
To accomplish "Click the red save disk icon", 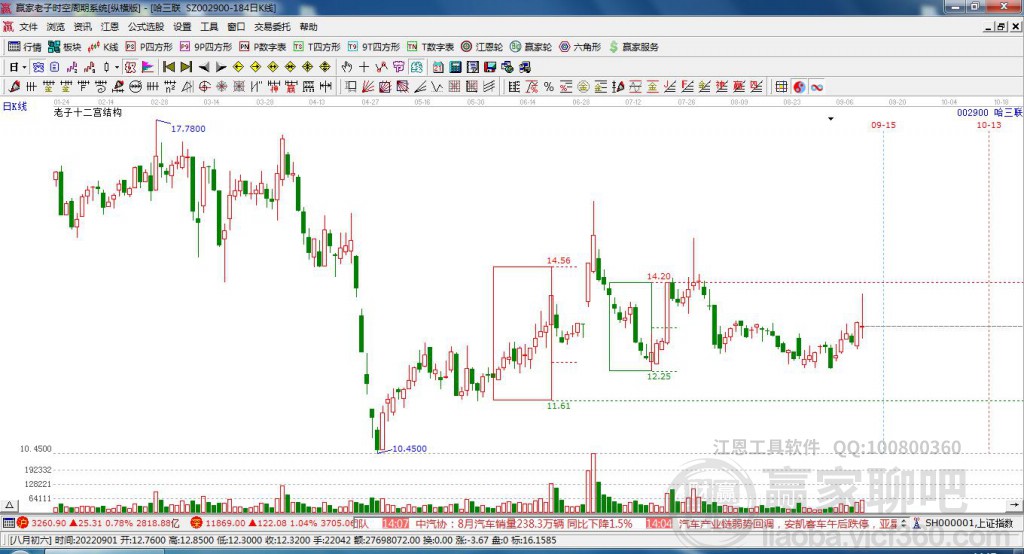I will (490, 67).
